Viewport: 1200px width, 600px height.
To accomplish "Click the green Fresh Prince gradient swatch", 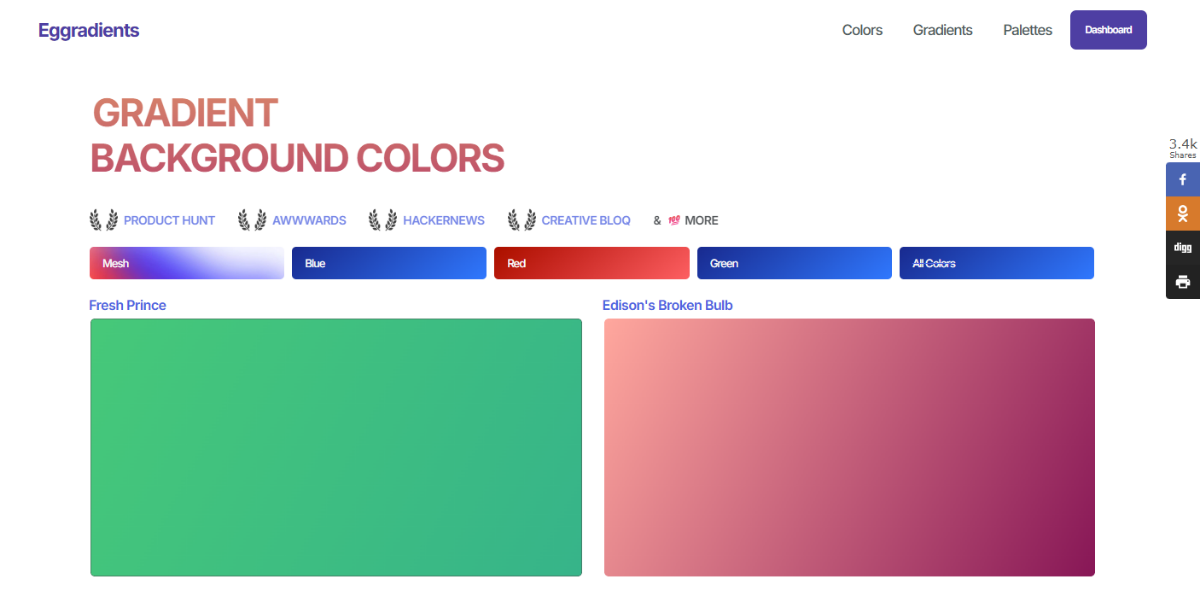I will click(x=335, y=447).
